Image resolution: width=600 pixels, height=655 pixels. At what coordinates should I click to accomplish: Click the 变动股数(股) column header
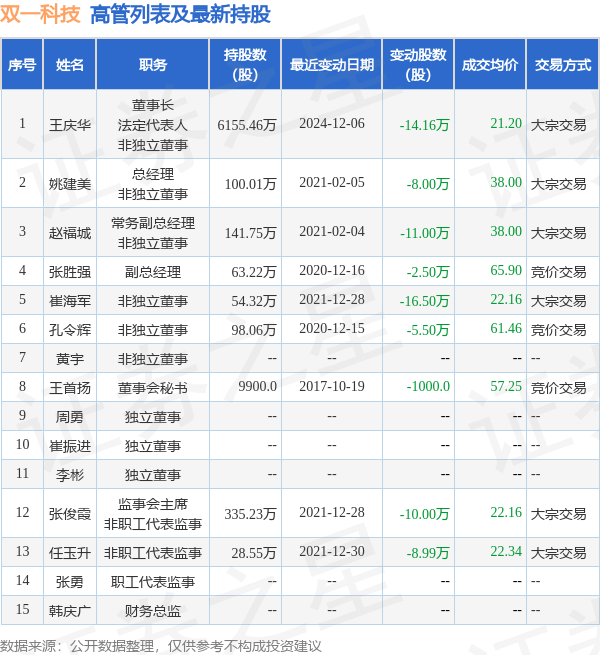[418, 65]
